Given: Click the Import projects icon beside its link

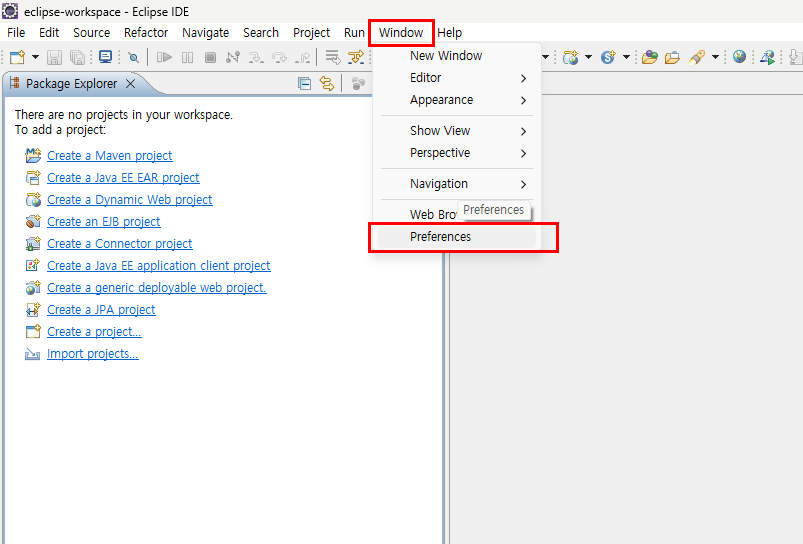Looking at the screenshot, I should (x=33, y=354).
